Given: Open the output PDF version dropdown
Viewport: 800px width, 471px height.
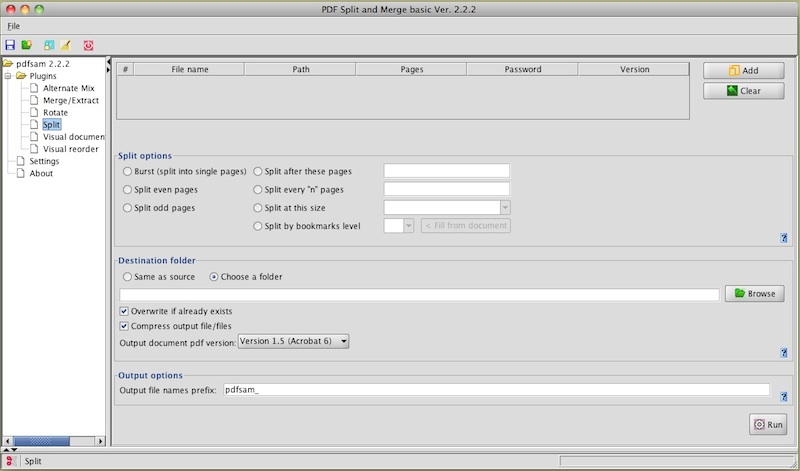Looking at the screenshot, I should coord(293,341).
